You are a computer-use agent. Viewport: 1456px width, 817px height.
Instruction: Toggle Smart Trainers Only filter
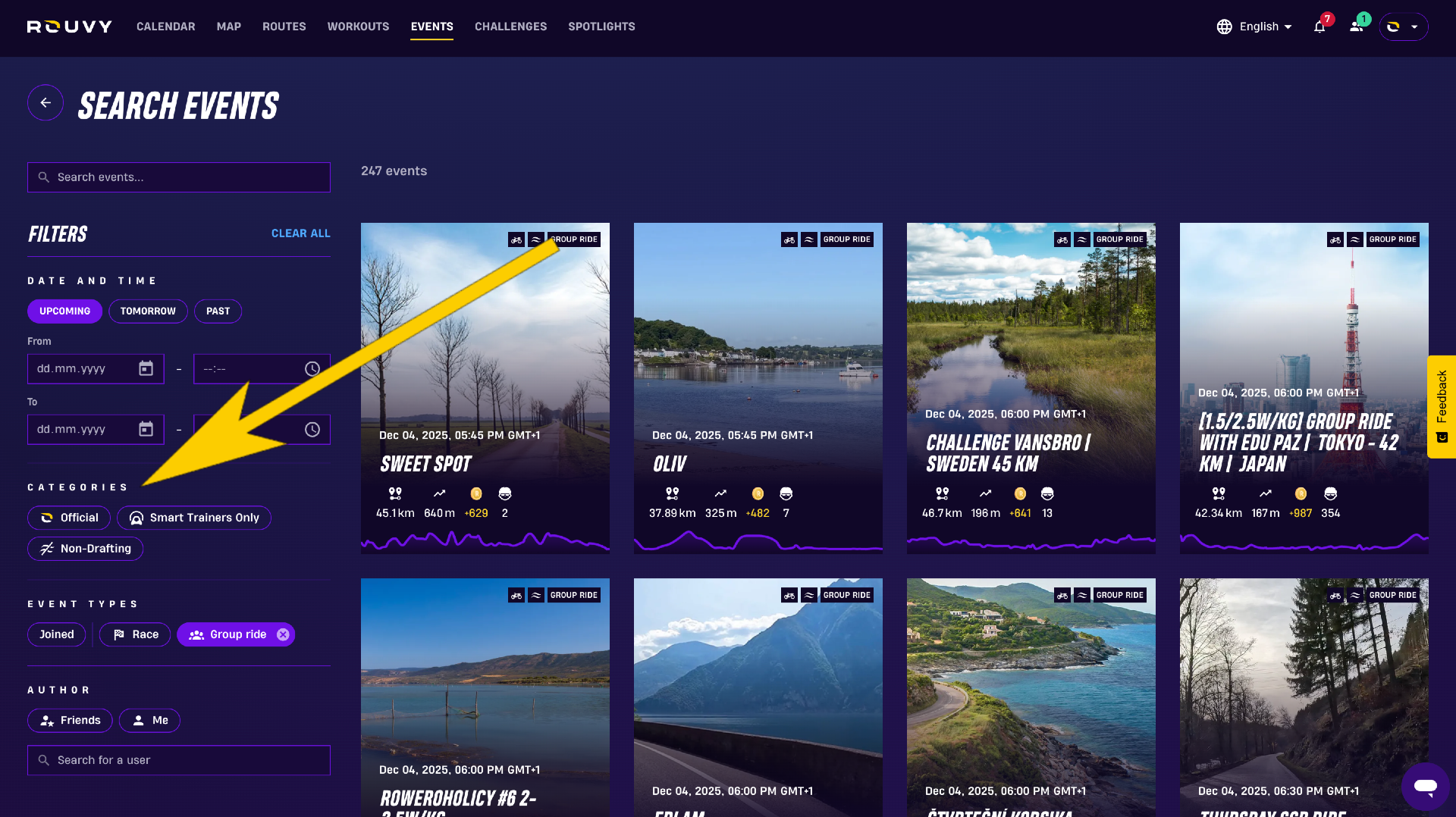tap(194, 518)
